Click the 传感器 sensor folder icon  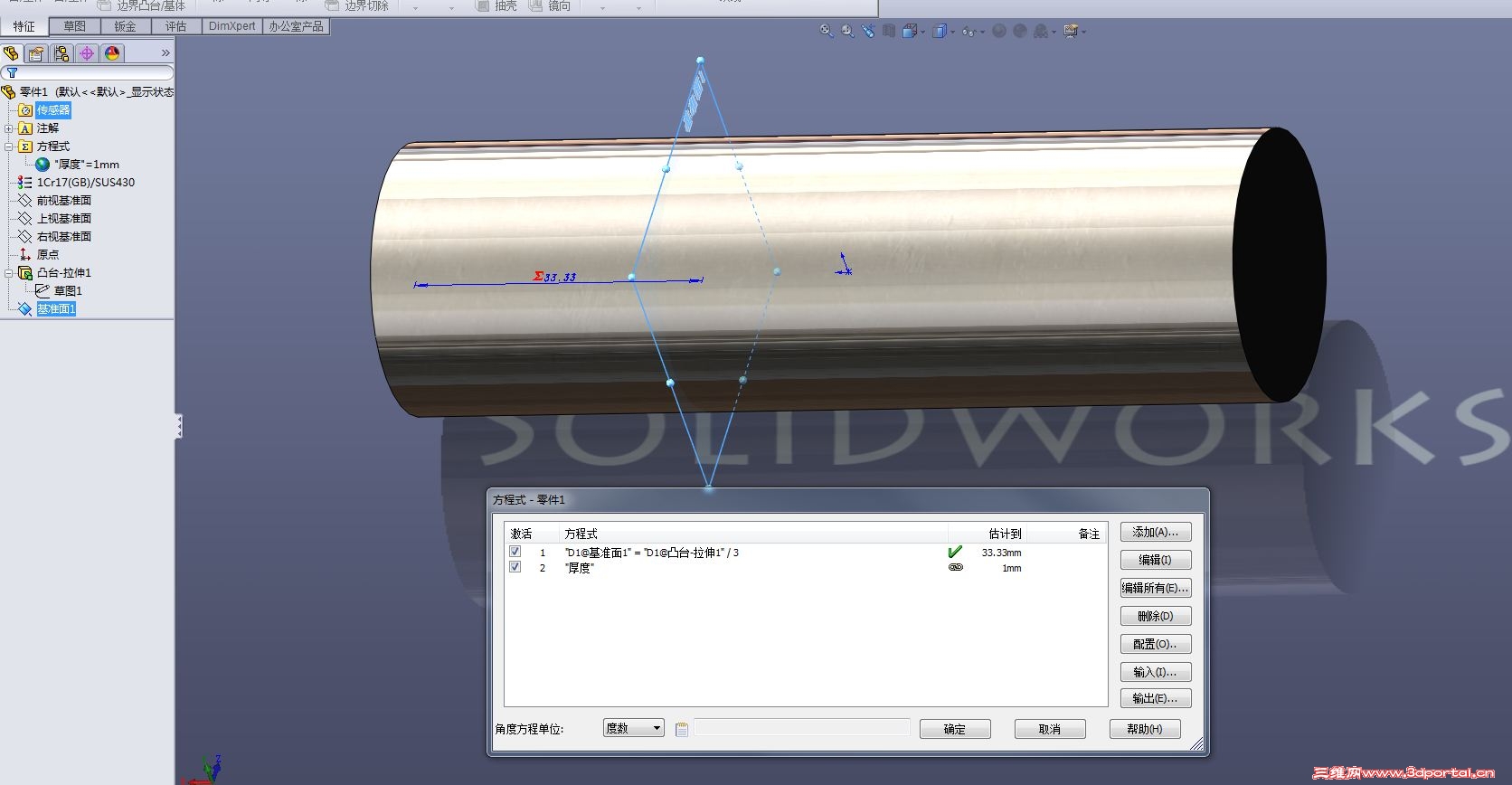pos(25,110)
